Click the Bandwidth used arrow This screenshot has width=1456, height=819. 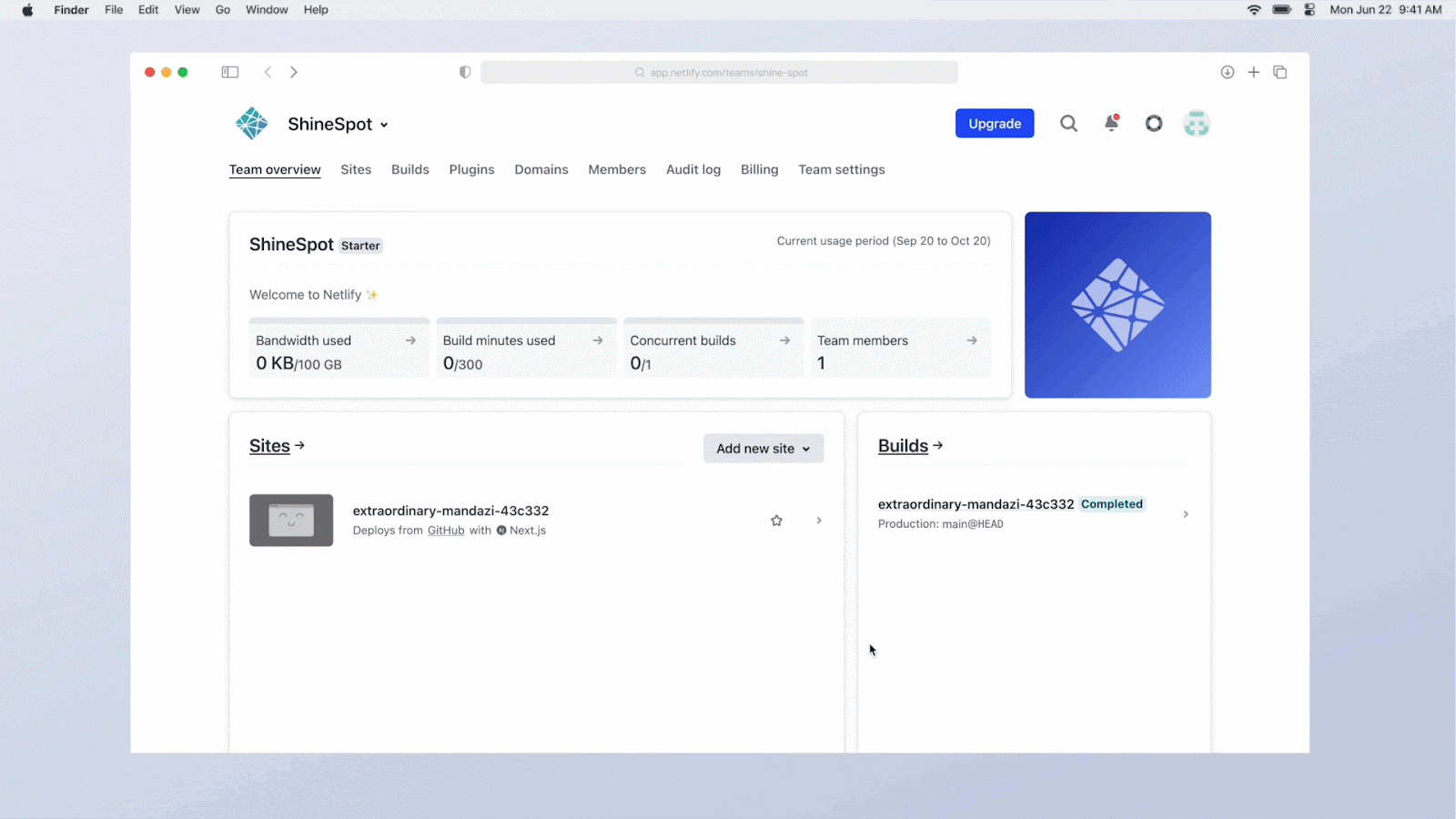(x=410, y=340)
